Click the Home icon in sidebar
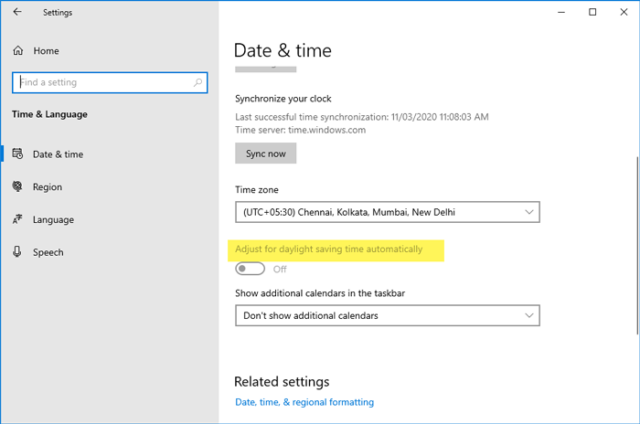Screen dimensions: 640x424 (x=18, y=50)
